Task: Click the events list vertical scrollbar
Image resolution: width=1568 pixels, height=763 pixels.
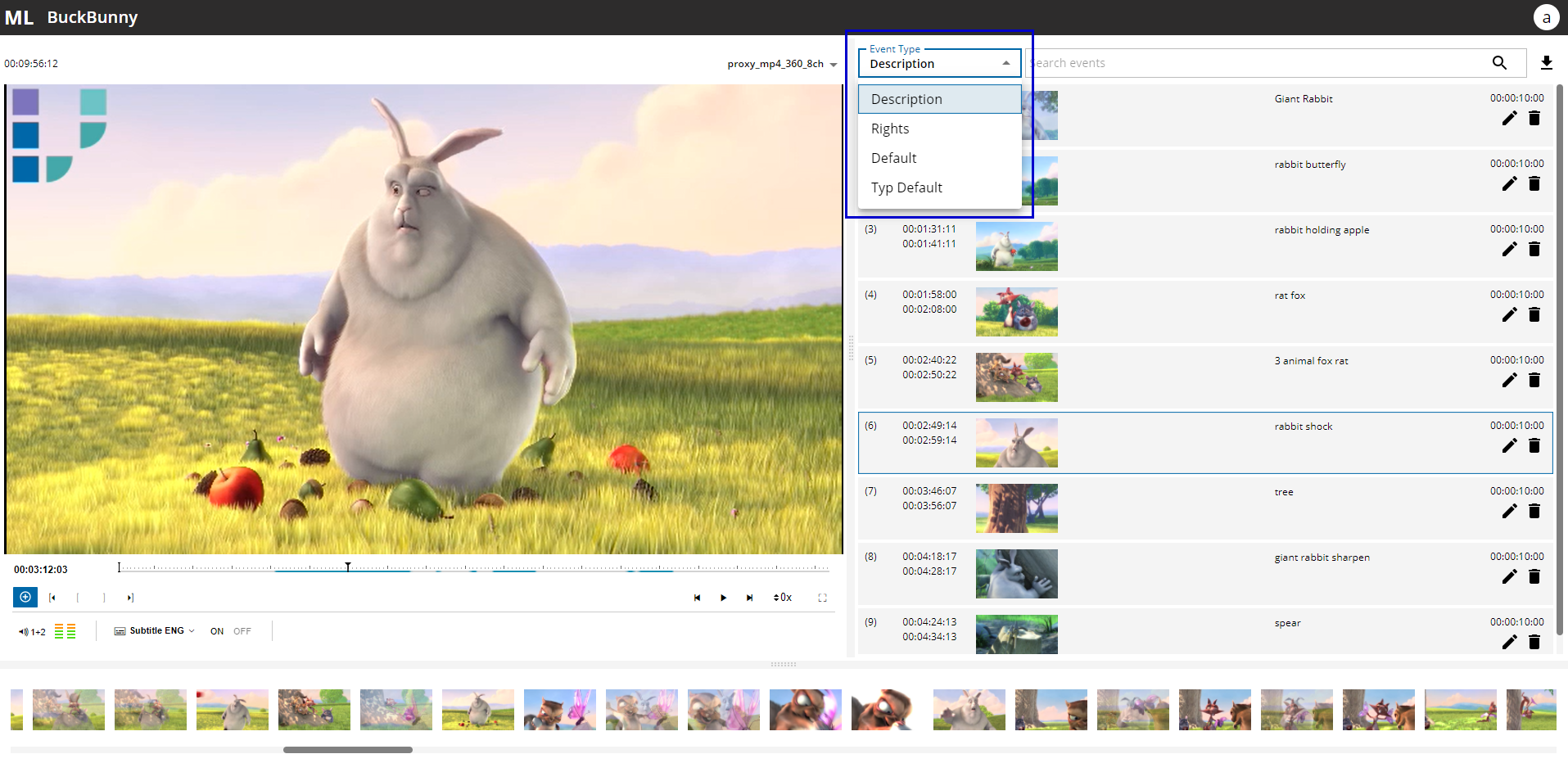Action: click(x=1560, y=359)
